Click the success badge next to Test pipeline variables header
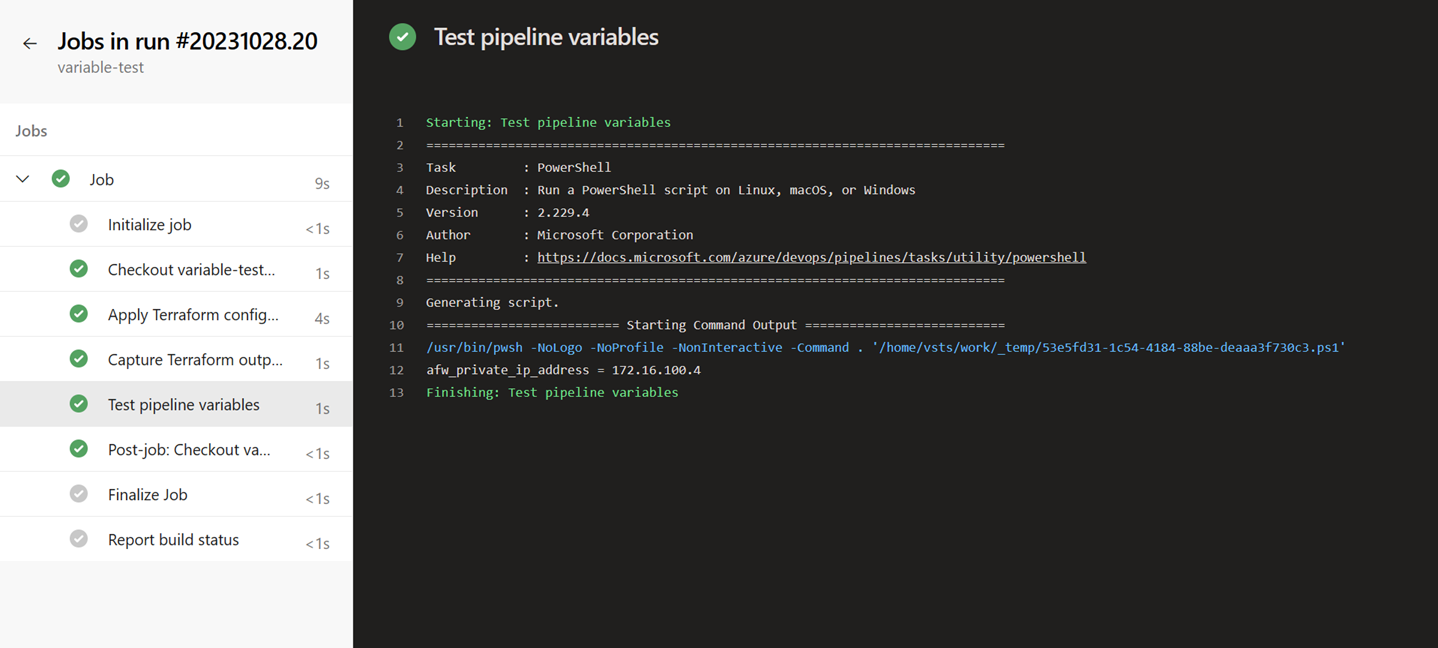The height and width of the screenshot is (648, 1438). (x=401, y=36)
